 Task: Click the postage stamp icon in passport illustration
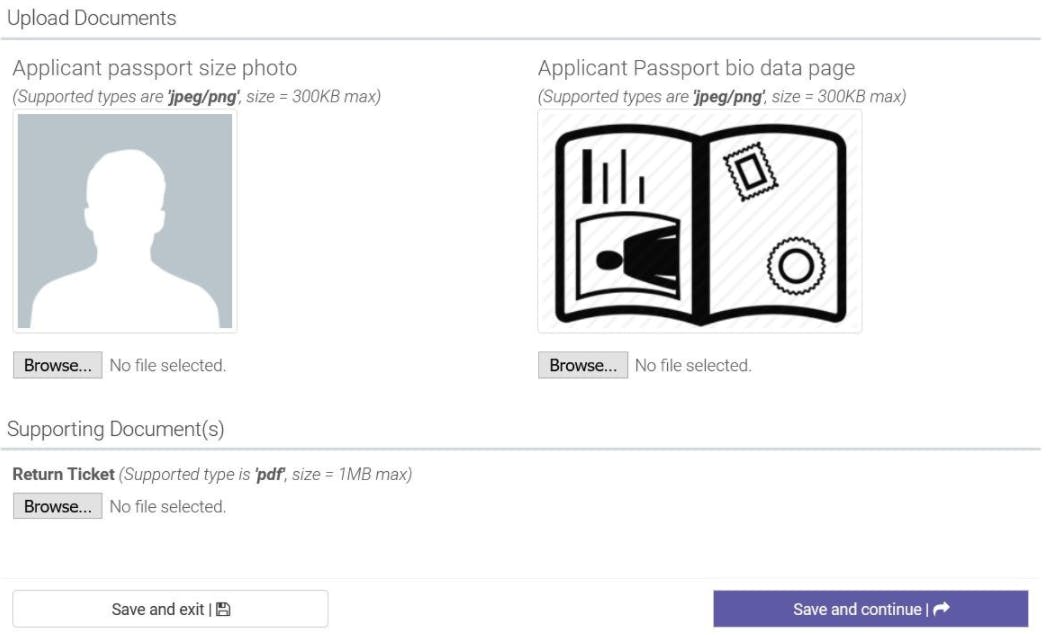click(x=750, y=171)
